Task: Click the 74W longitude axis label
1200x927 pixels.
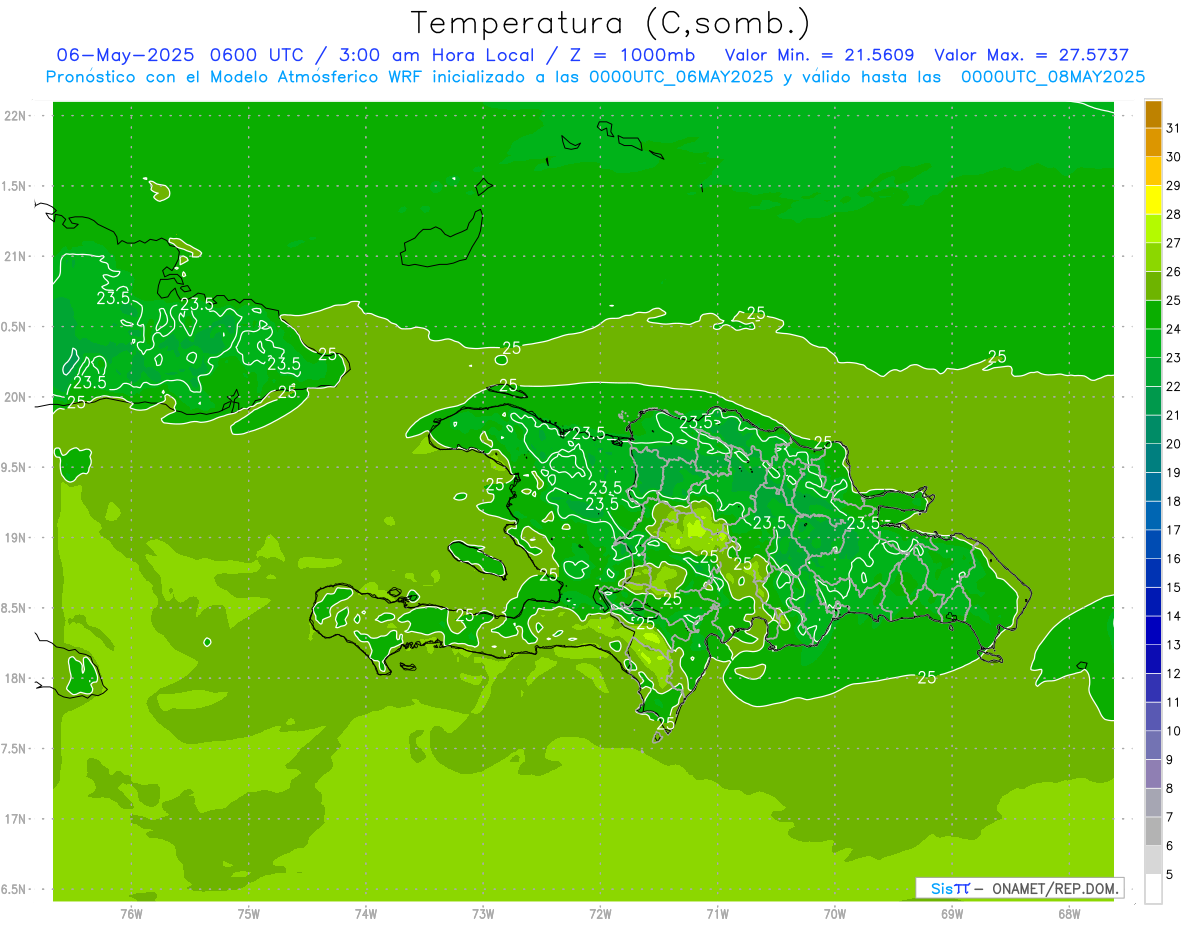Action: [x=365, y=914]
